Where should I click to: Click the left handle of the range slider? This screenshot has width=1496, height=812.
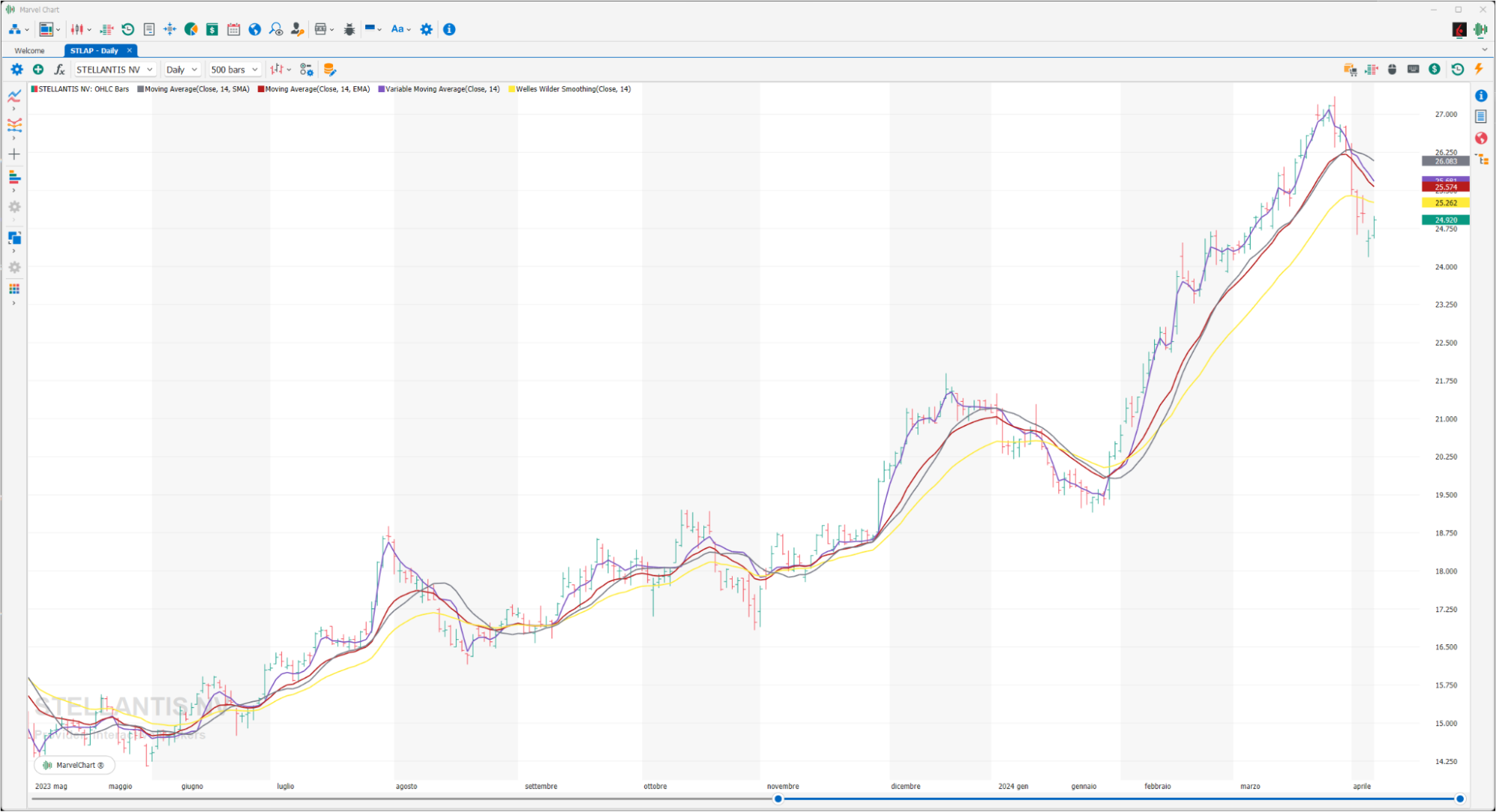778,799
